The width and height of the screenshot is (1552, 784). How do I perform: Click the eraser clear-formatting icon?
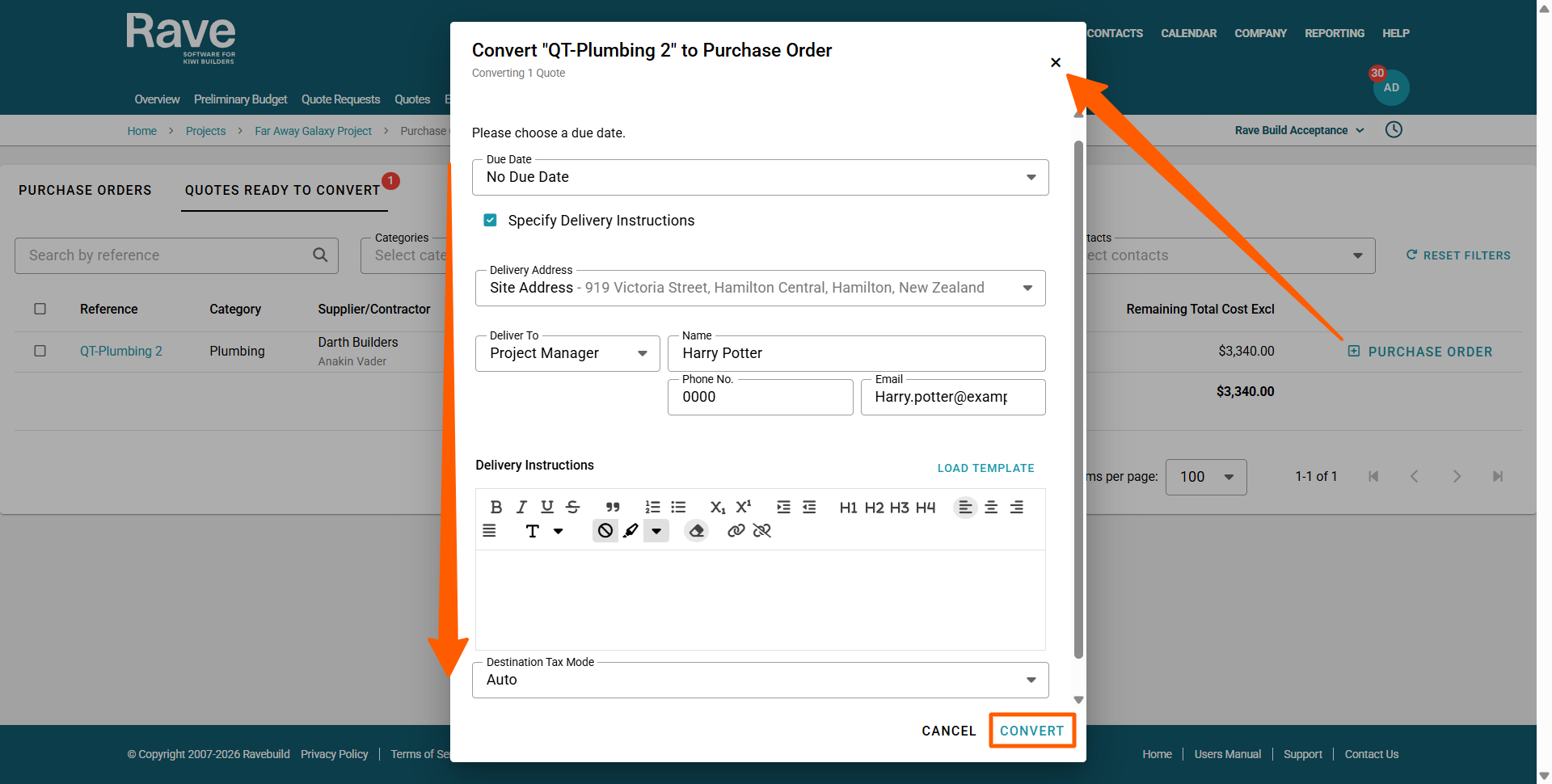696,531
